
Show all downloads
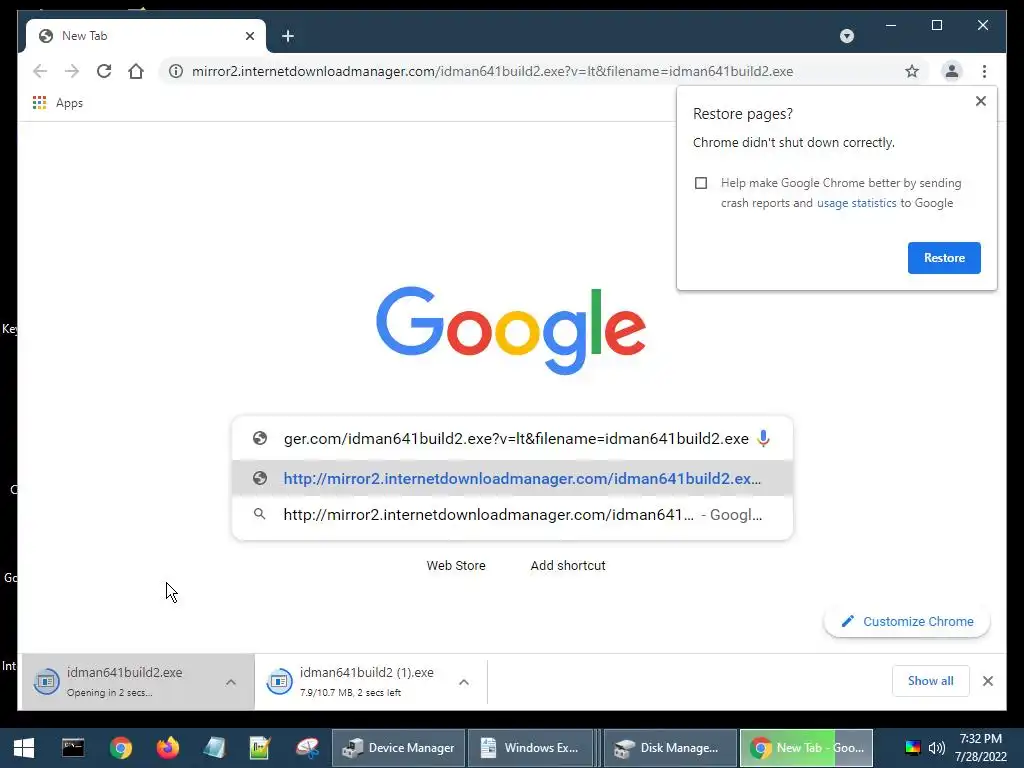click(x=930, y=681)
